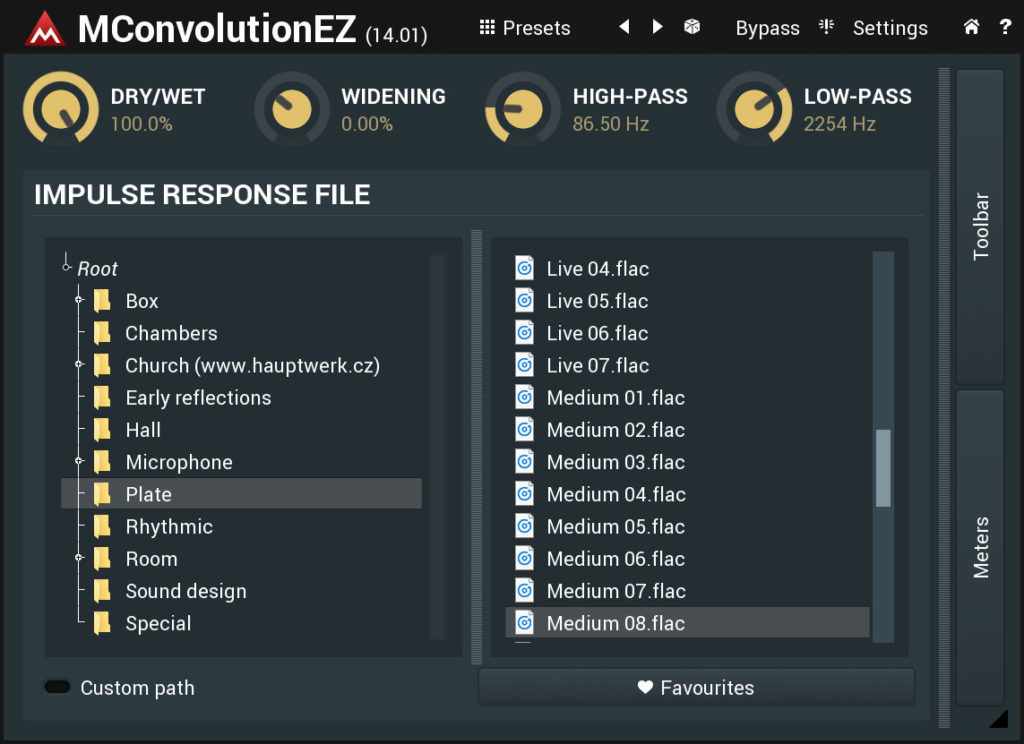Viewport: 1024px width, 744px height.
Task: Toggle Bypass in the top bar
Action: tap(767, 28)
